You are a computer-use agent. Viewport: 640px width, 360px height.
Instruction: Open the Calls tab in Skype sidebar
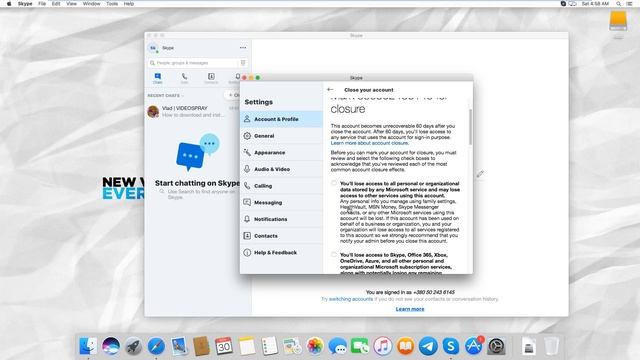[x=184, y=78]
